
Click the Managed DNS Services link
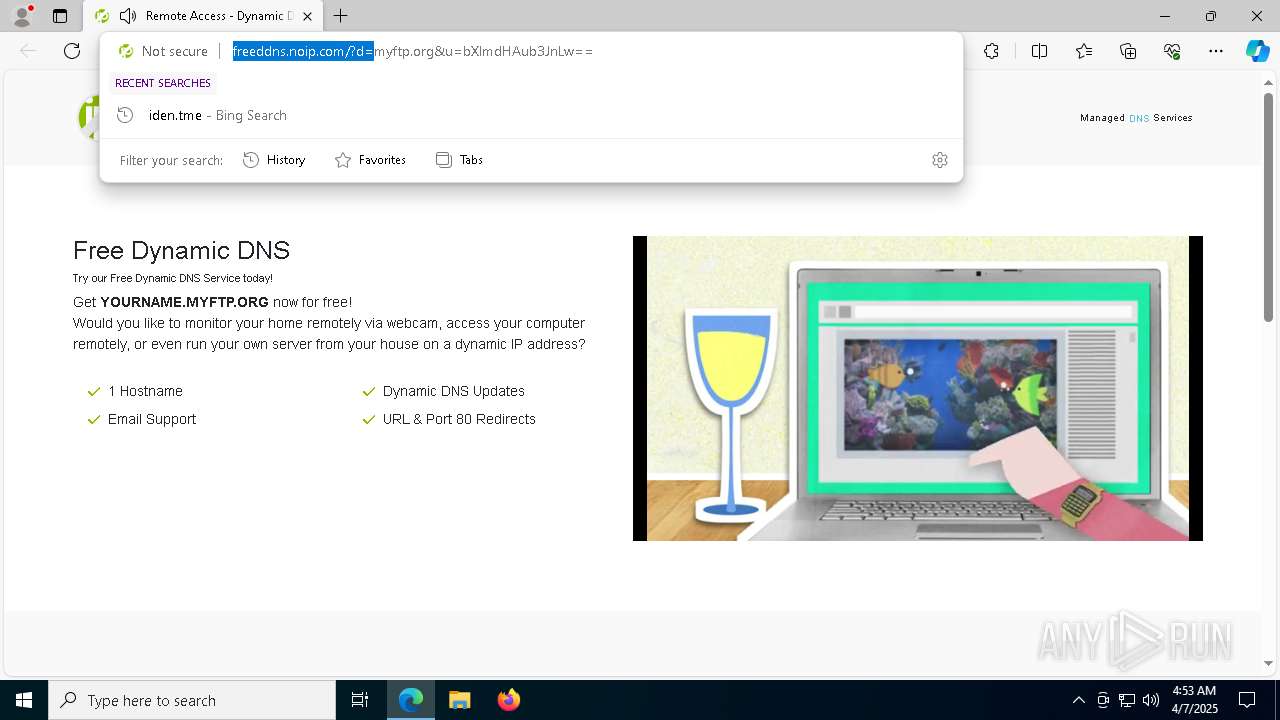(1136, 118)
